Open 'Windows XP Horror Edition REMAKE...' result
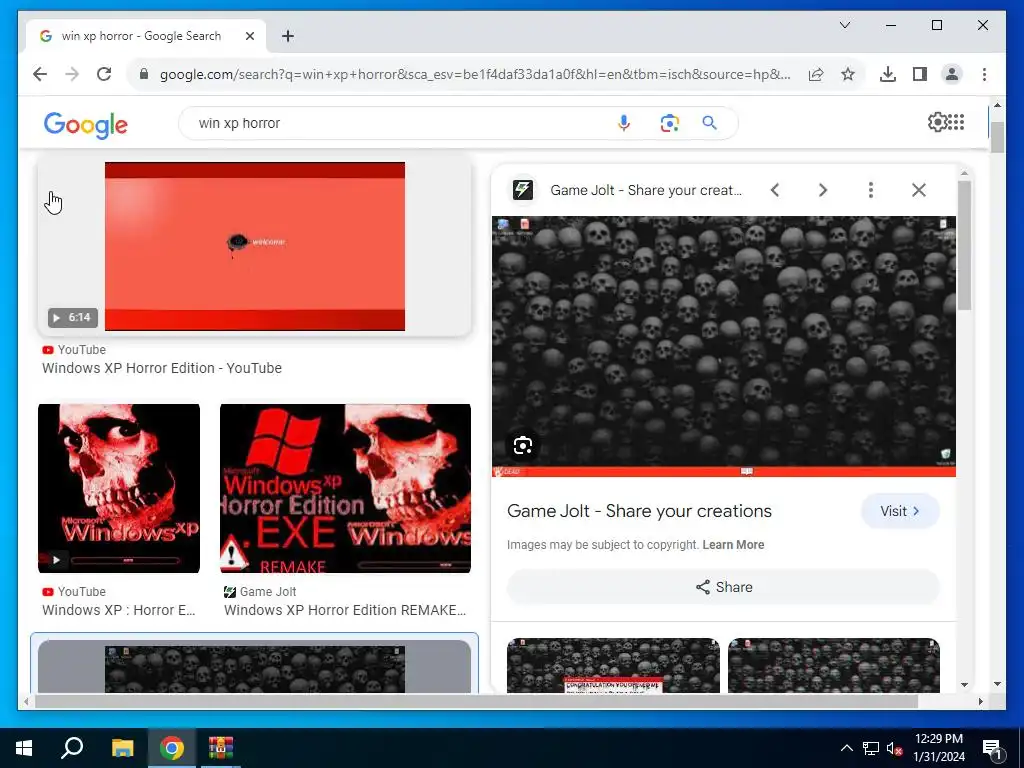Screen dimensions: 1024x768 point(345,610)
